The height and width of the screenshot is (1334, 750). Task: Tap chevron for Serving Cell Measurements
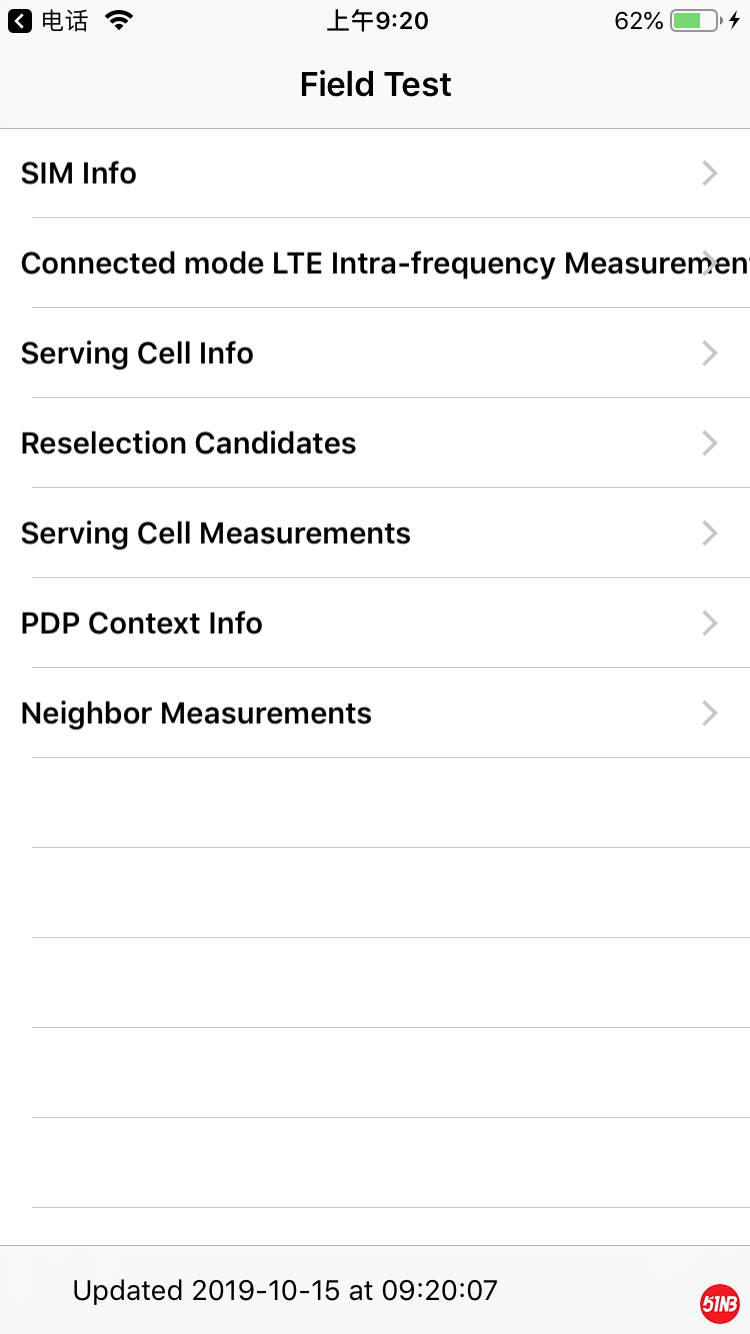(x=710, y=533)
